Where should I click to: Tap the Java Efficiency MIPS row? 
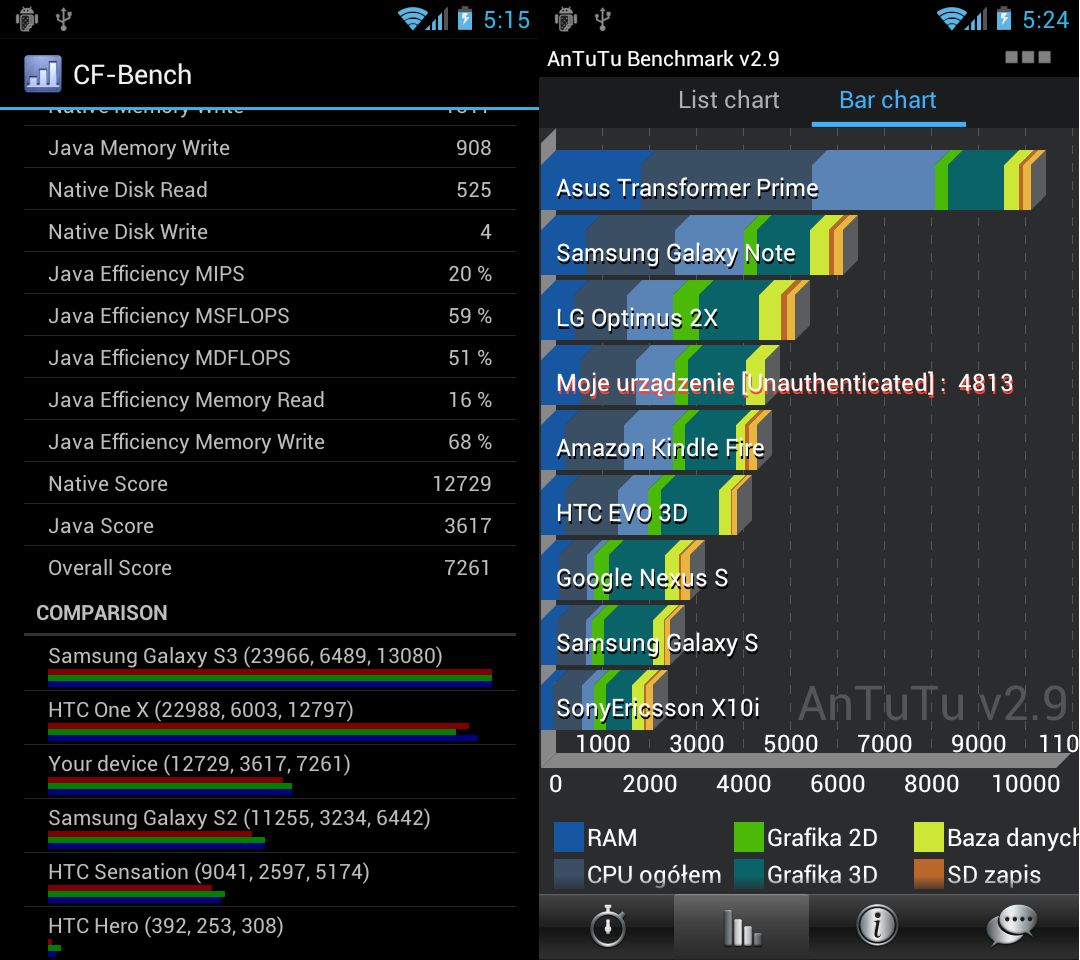pos(269,273)
